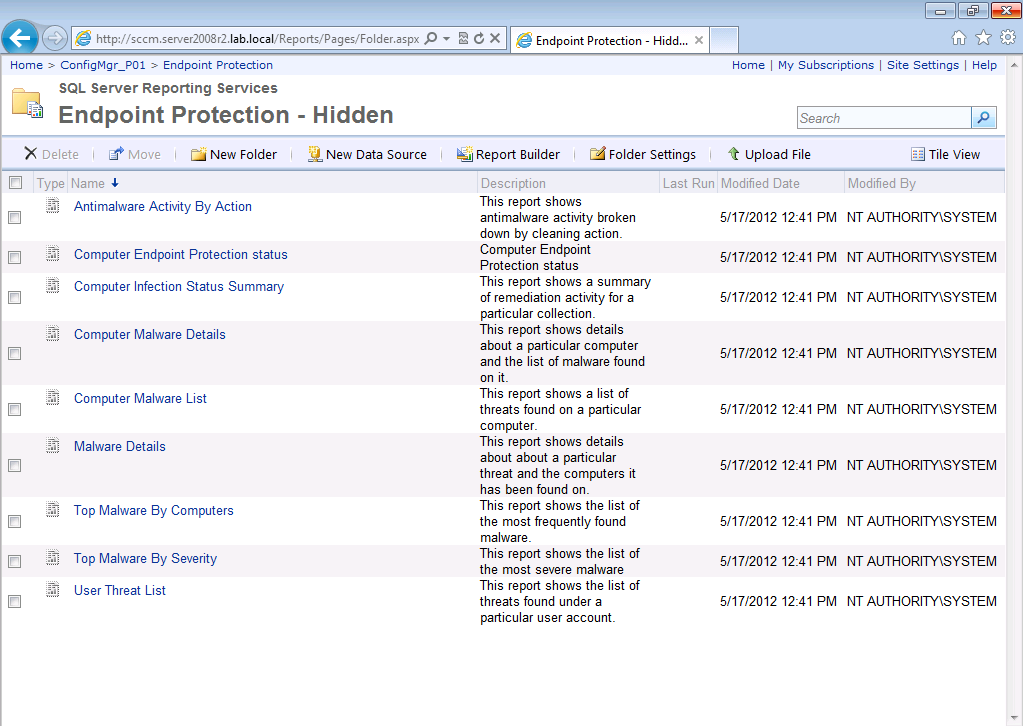Sort by Modified Date column header
Image resolution: width=1023 pixels, height=726 pixels.
pos(760,183)
